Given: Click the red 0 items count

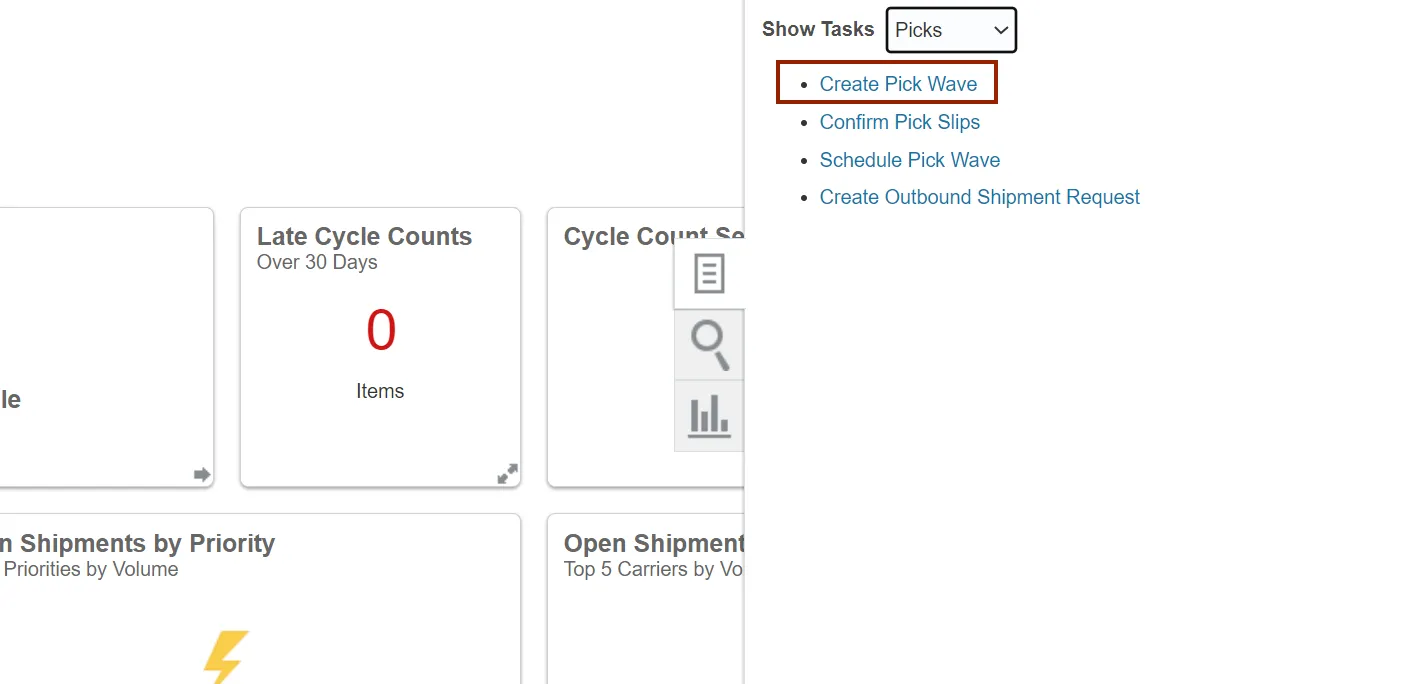Looking at the screenshot, I should pyautogui.click(x=381, y=330).
